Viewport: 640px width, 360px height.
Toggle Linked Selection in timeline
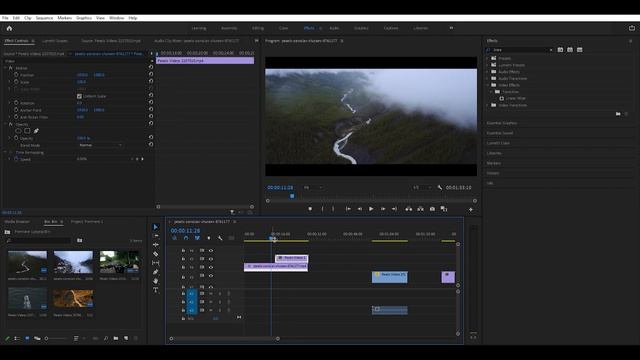point(197,238)
